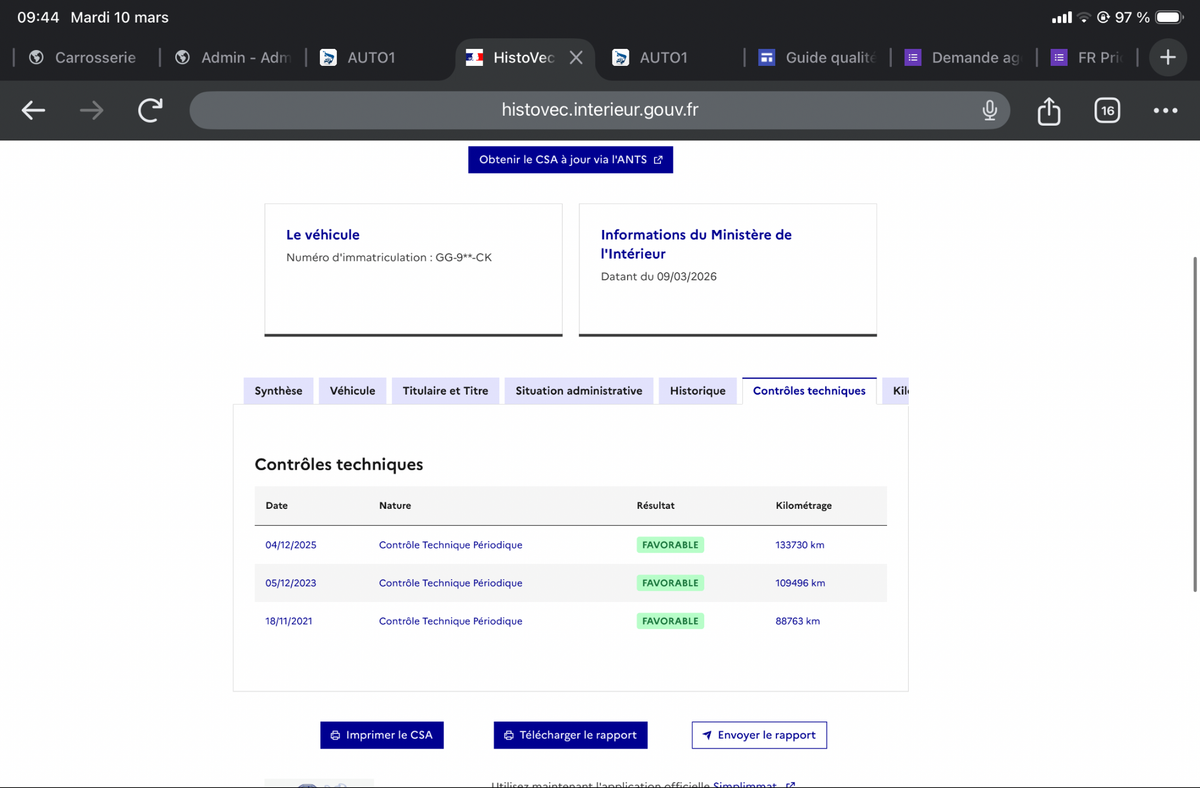Click the histovec.interieur.gouv.fr address field
This screenshot has height=788, width=1200.
click(600, 110)
